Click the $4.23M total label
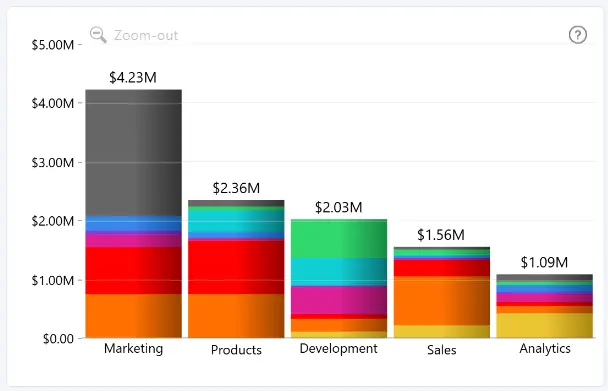This screenshot has width=608, height=391. pyautogui.click(x=133, y=78)
